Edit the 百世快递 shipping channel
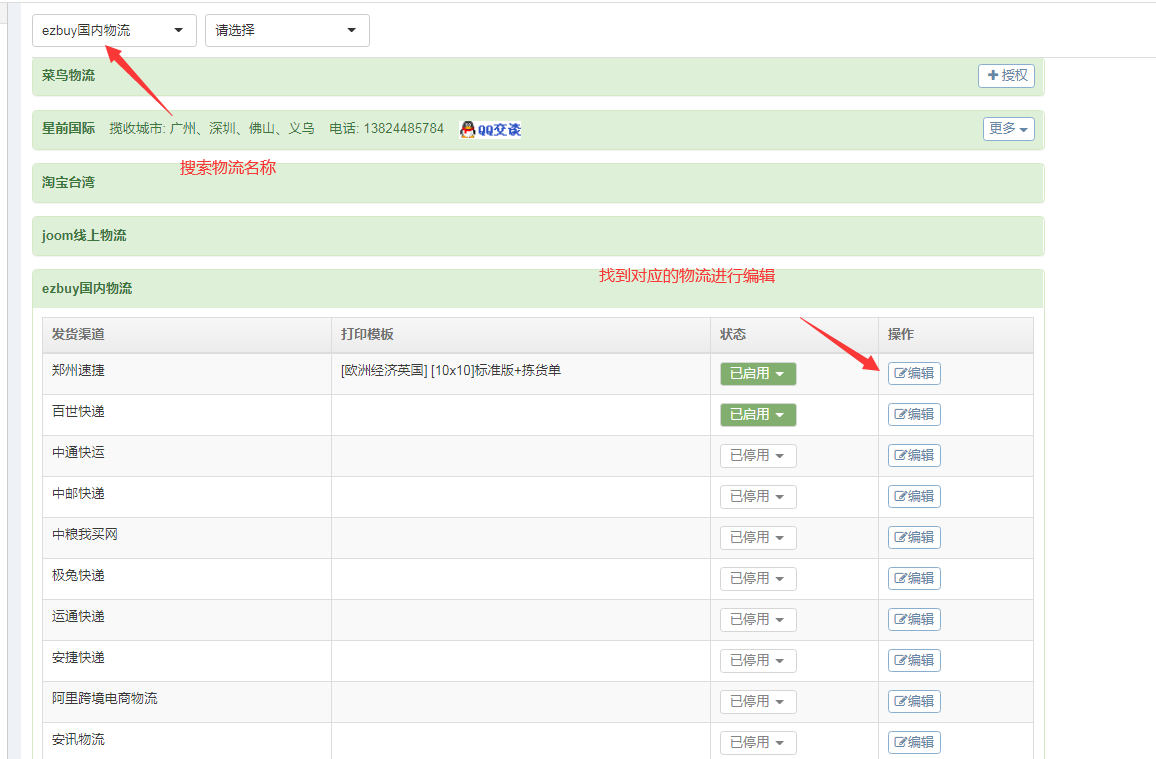The image size is (1156, 759). pyautogui.click(x=914, y=414)
